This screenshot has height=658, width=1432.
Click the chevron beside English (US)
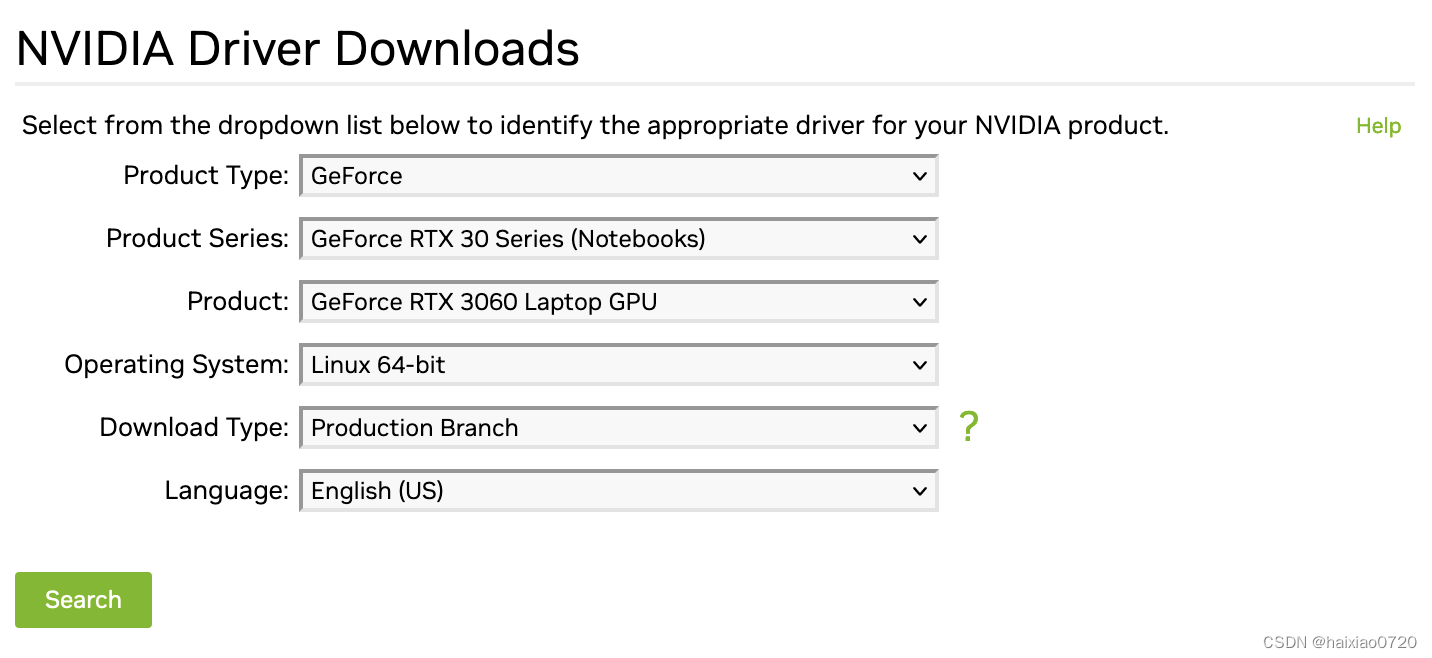pos(921,490)
